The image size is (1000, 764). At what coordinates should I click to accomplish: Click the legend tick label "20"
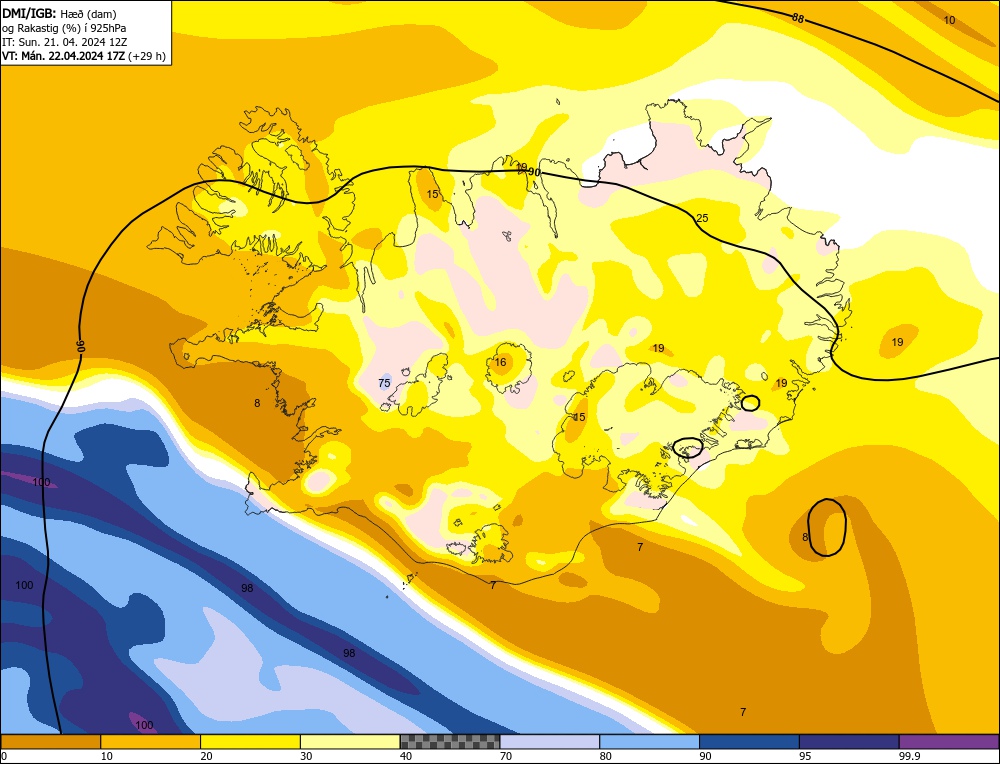pos(207,756)
